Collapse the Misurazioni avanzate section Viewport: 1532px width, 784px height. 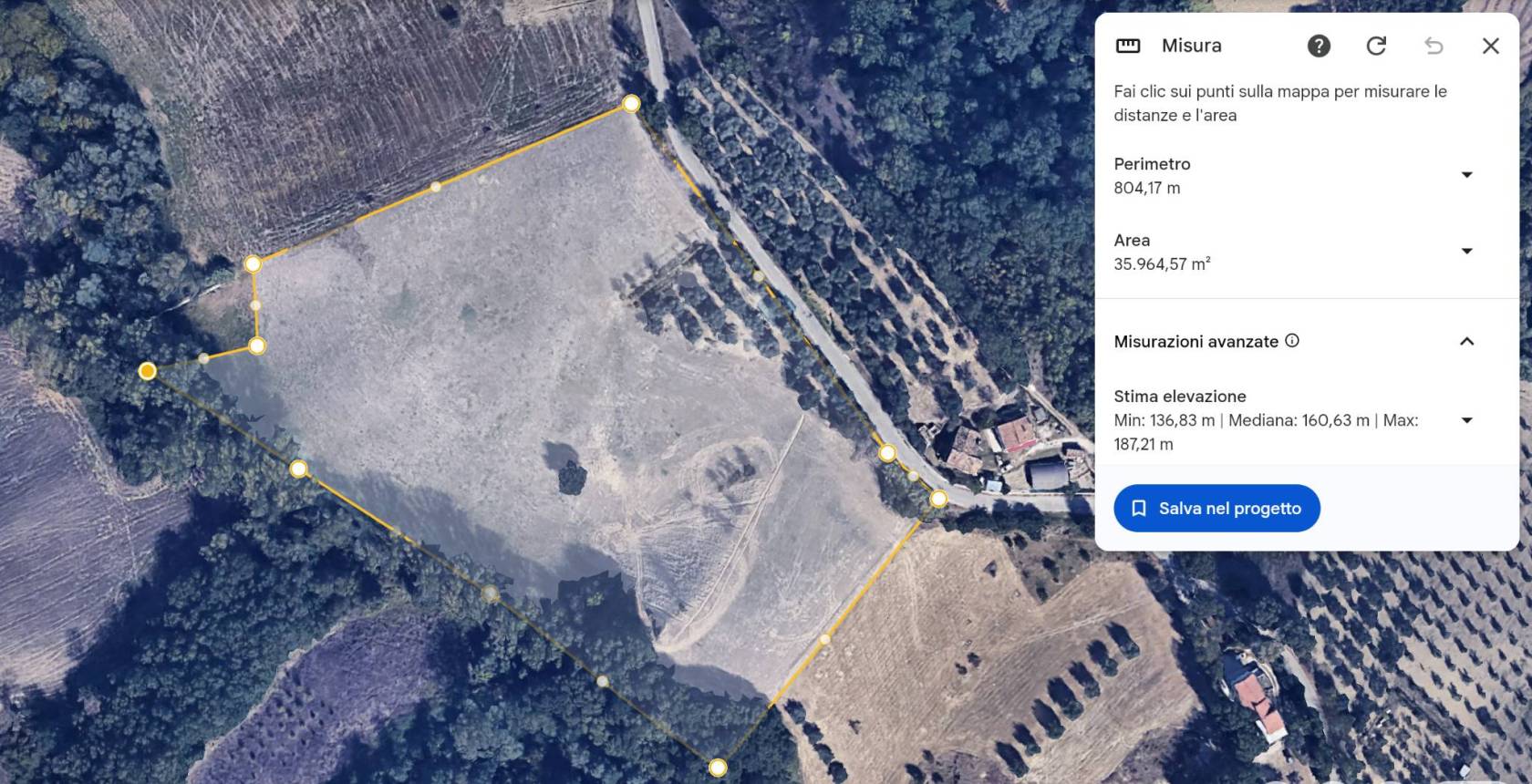click(1467, 341)
